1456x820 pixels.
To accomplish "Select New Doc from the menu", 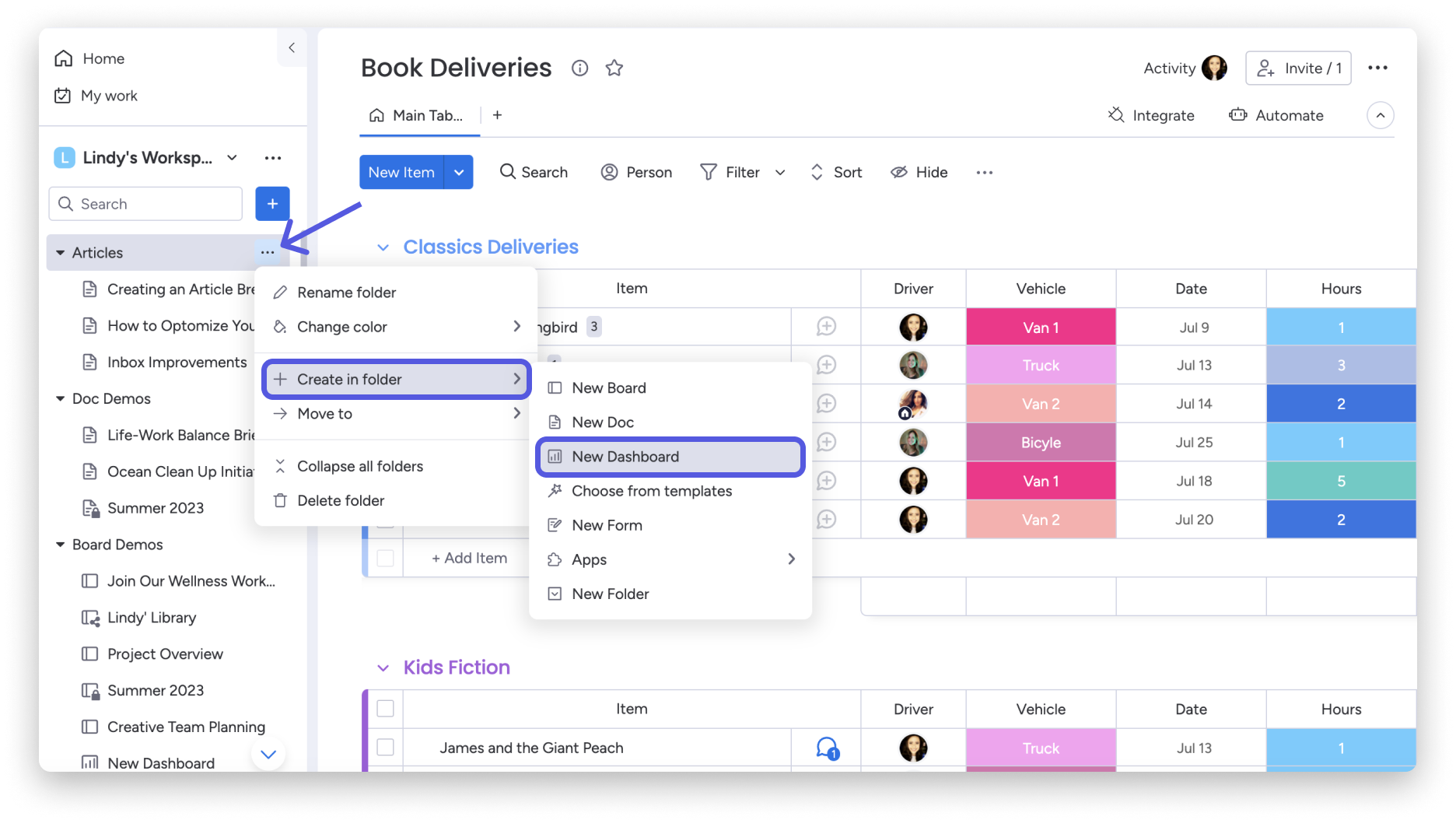I will pyautogui.click(x=602, y=422).
